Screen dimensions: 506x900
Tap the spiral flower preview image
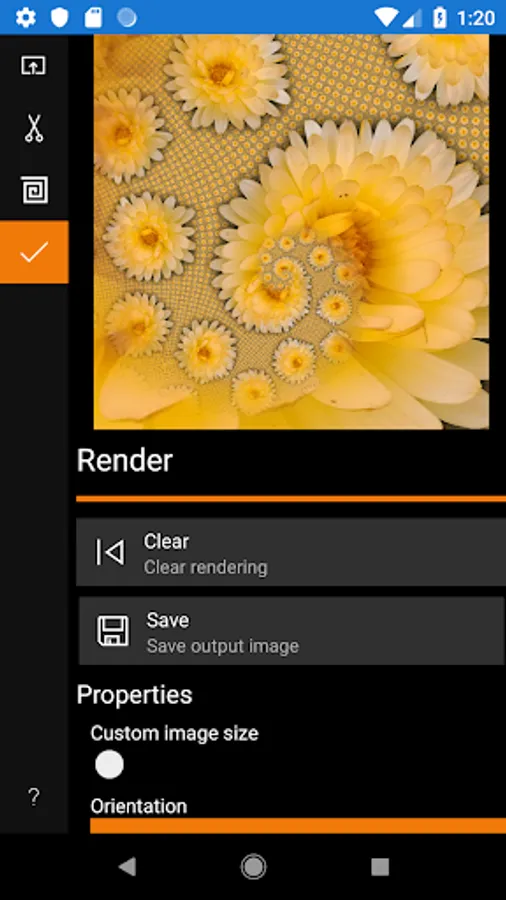click(x=291, y=232)
